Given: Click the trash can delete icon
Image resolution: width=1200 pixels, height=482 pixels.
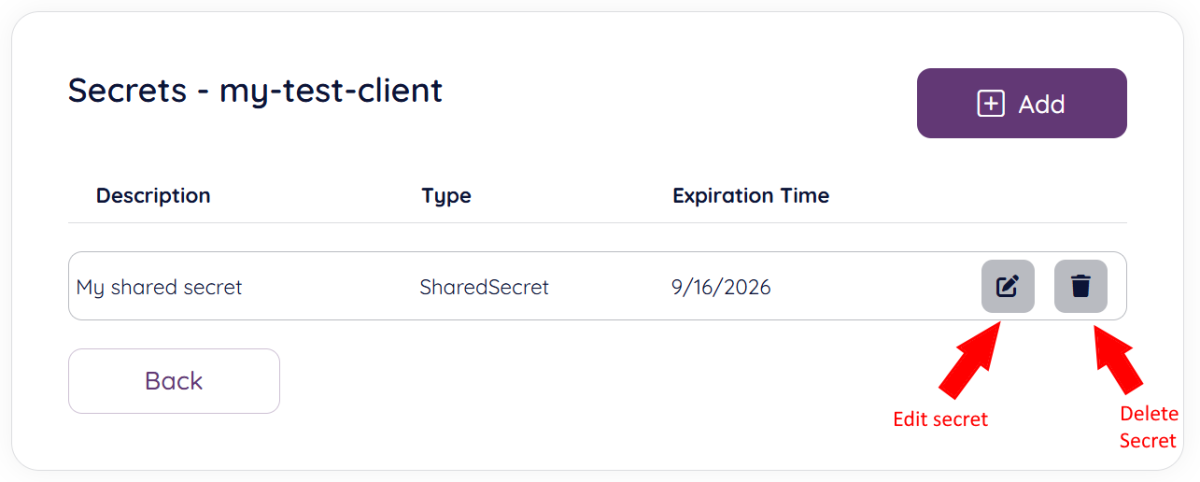Looking at the screenshot, I should coord(1080,286).
